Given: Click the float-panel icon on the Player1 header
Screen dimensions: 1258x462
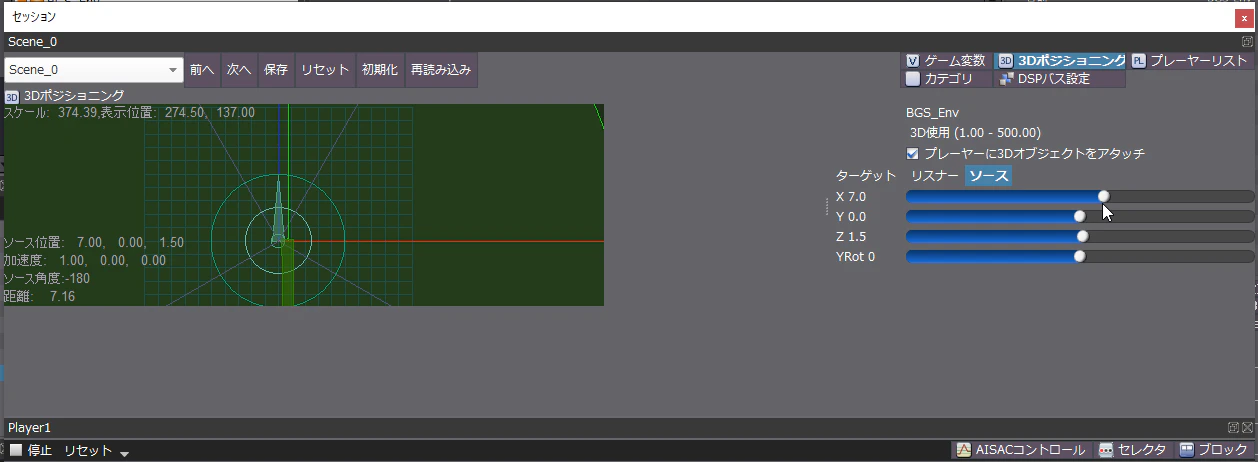Looking at the screenshot, I should (1234, 427).
